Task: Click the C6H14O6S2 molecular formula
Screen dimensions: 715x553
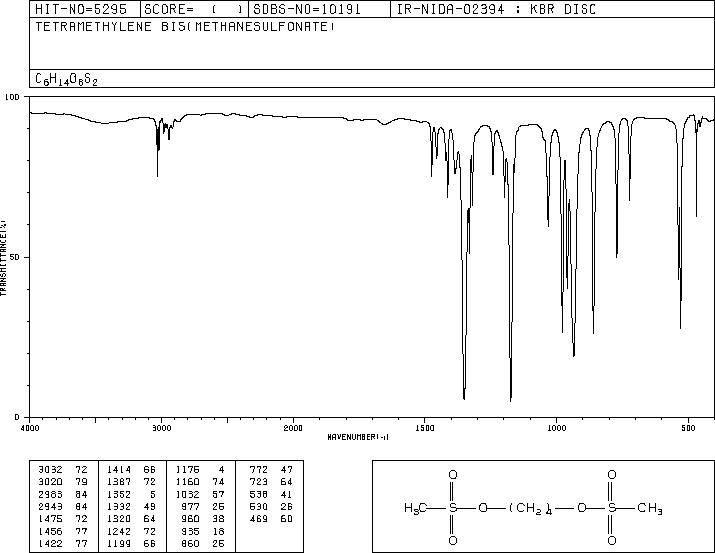Action: click(x=67, y=79)
